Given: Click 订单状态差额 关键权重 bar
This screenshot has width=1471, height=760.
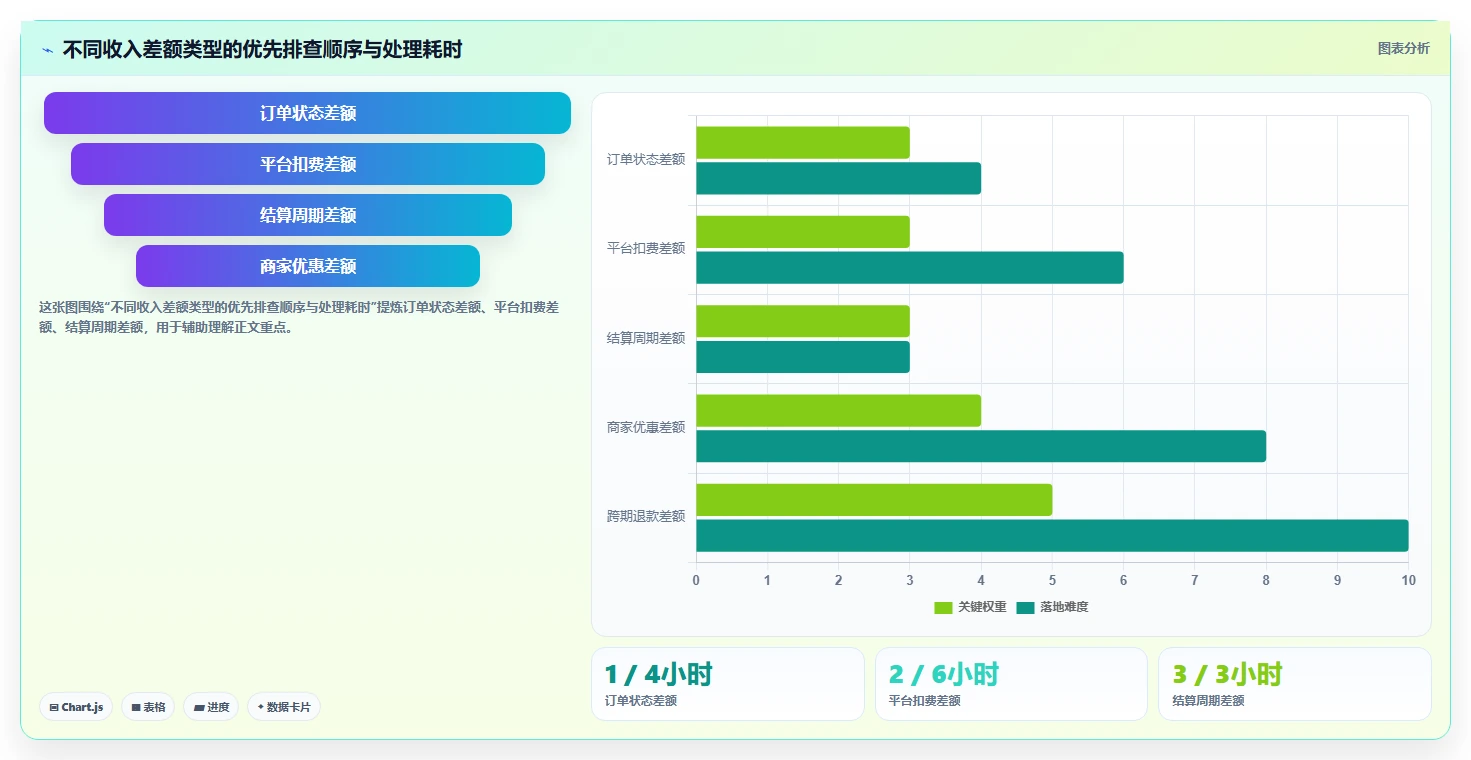Looking at the screenshot, I should click(x=803, y=142).
